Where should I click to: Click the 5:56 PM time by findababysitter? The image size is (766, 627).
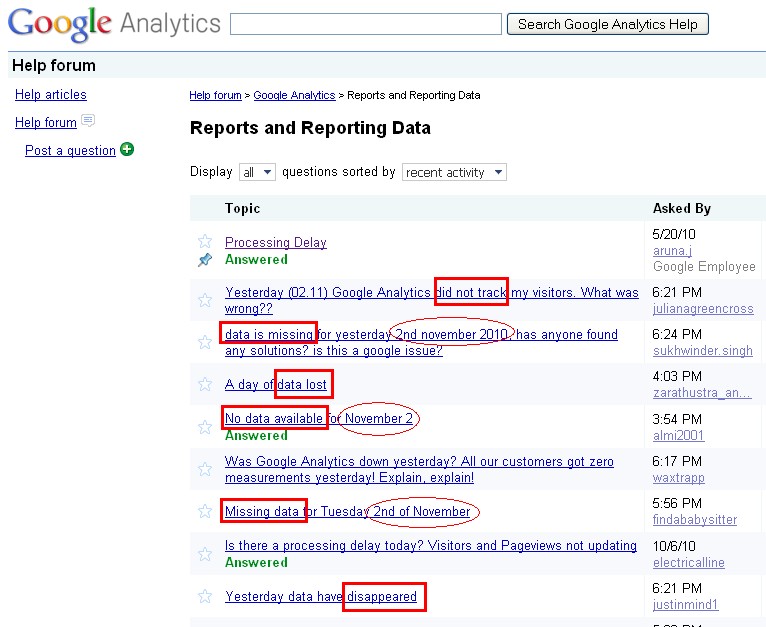pyautogui.click(x=677, y=503)
